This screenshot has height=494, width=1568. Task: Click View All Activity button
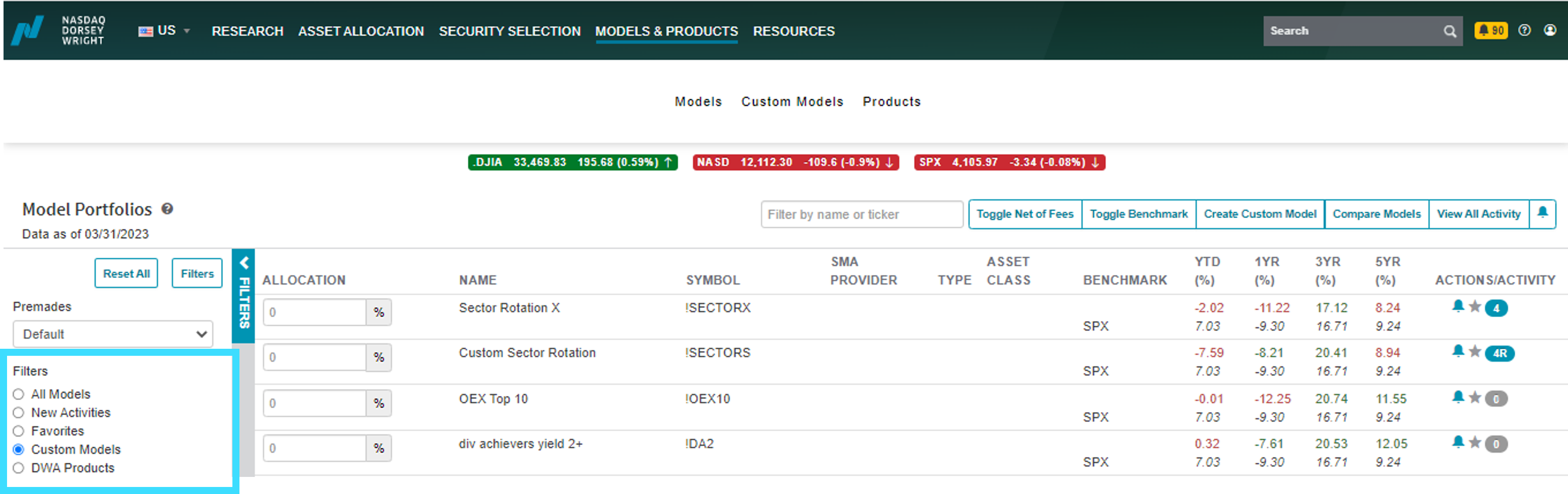point(1478,214)
